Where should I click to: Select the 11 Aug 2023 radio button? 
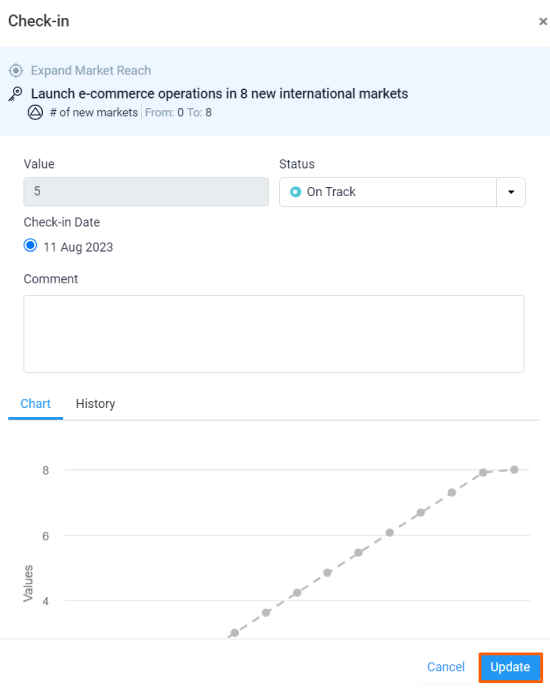tap(30, 245)
